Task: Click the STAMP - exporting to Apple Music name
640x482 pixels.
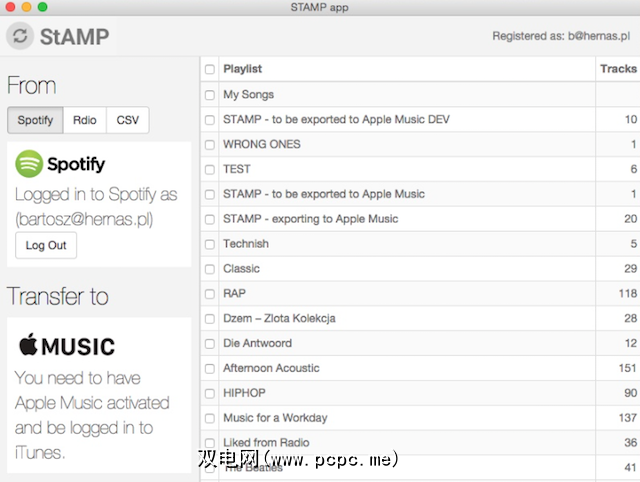Action: pos(310,219)
